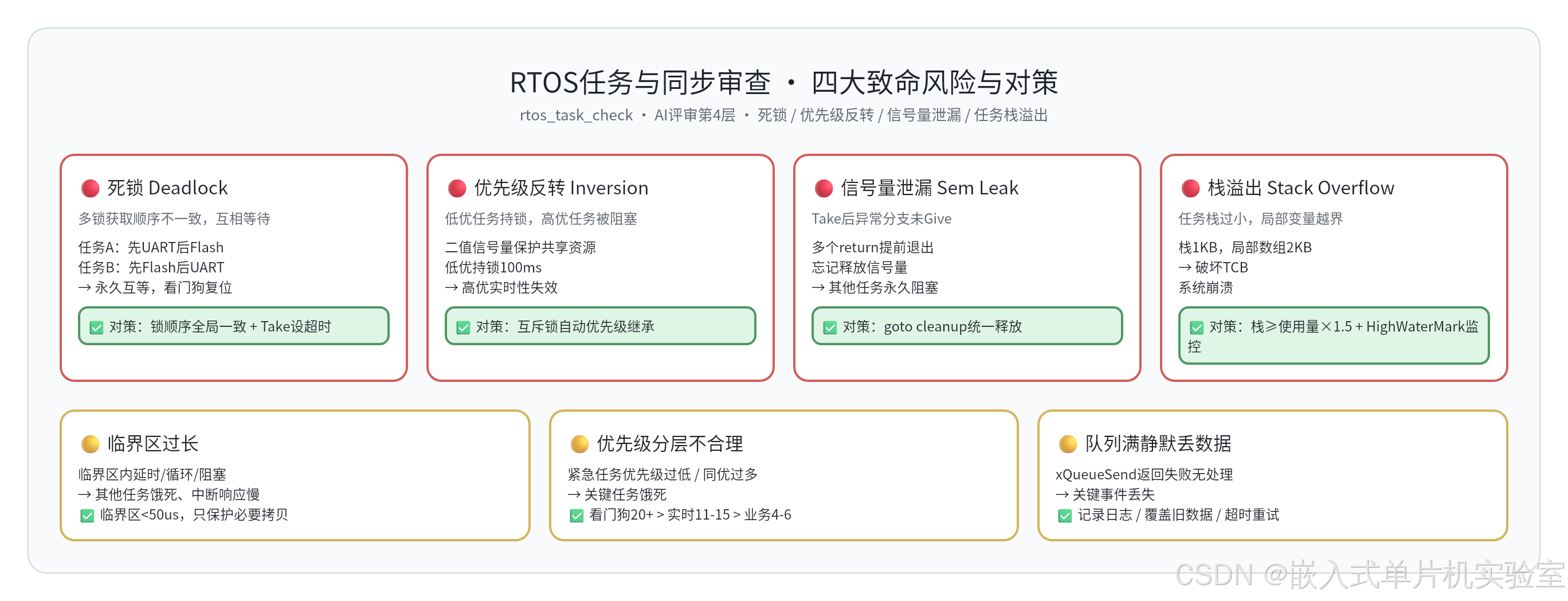Click the main title RTOS任务与同步审查
1568x601 pixels.
(x=640, y=82)
